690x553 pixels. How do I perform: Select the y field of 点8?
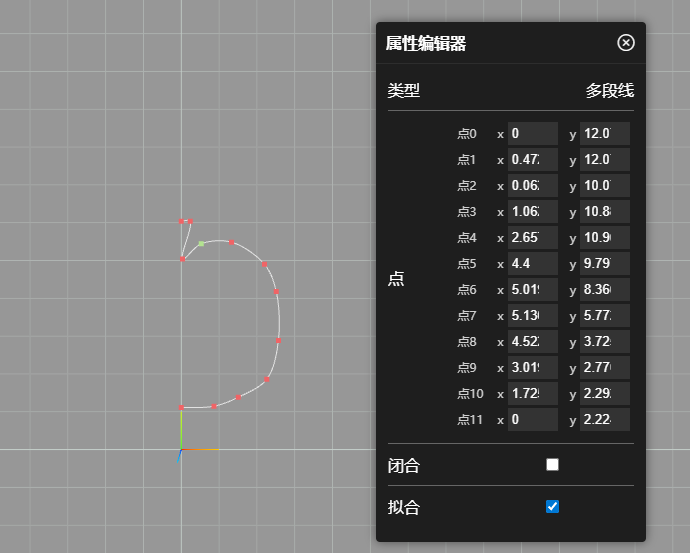click(604, 342)
